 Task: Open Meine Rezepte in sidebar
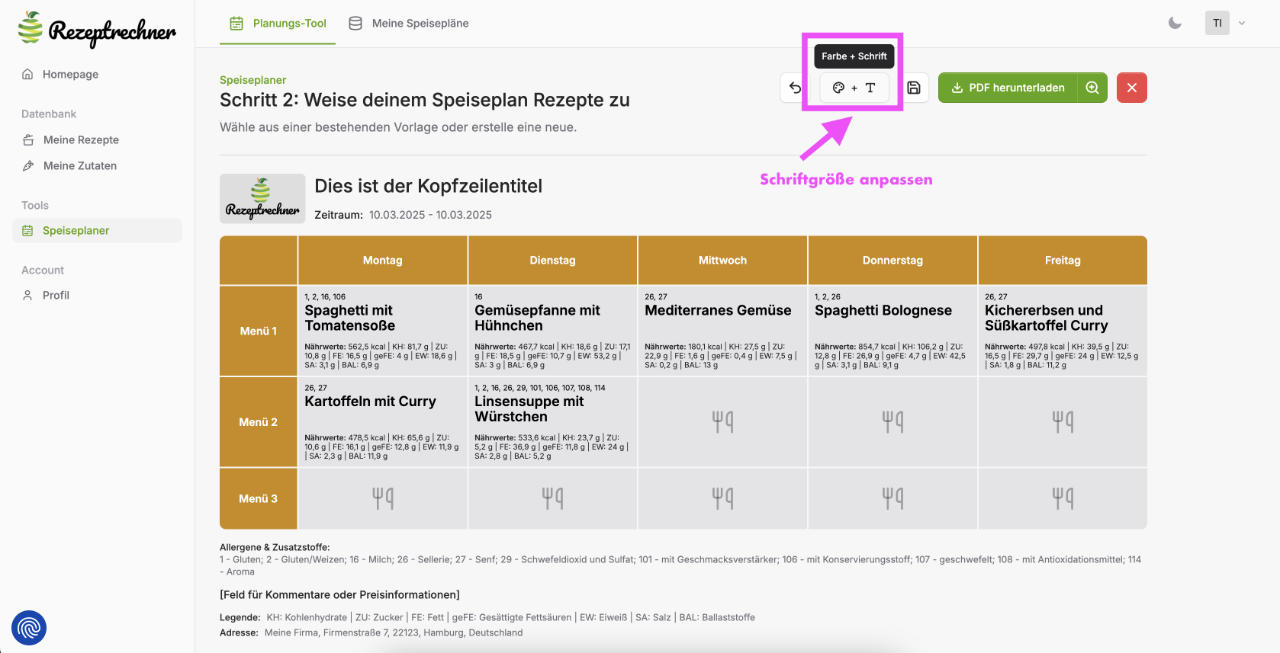pos(80,140)
